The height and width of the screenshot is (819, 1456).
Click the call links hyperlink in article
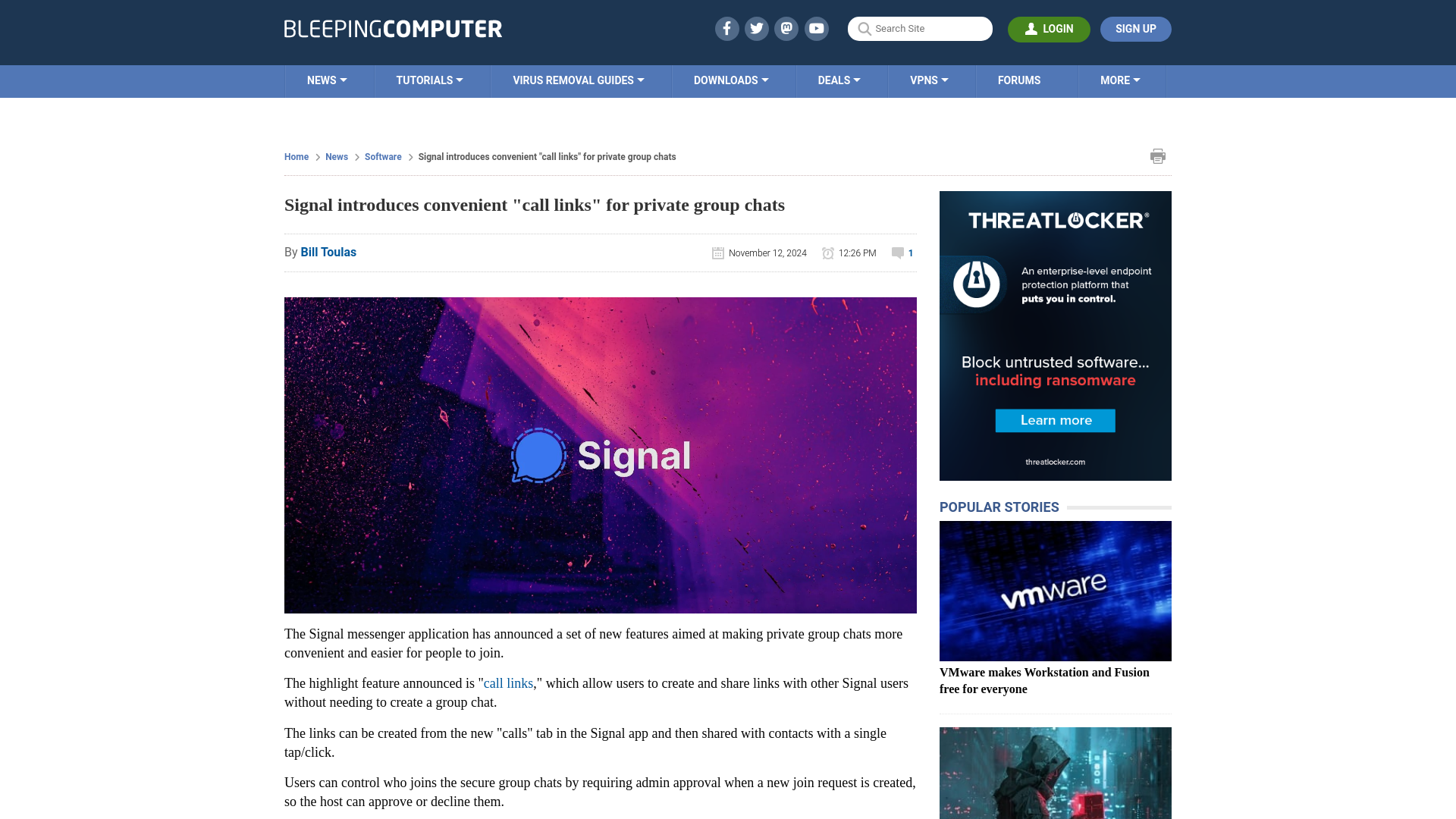click(508, 683)
